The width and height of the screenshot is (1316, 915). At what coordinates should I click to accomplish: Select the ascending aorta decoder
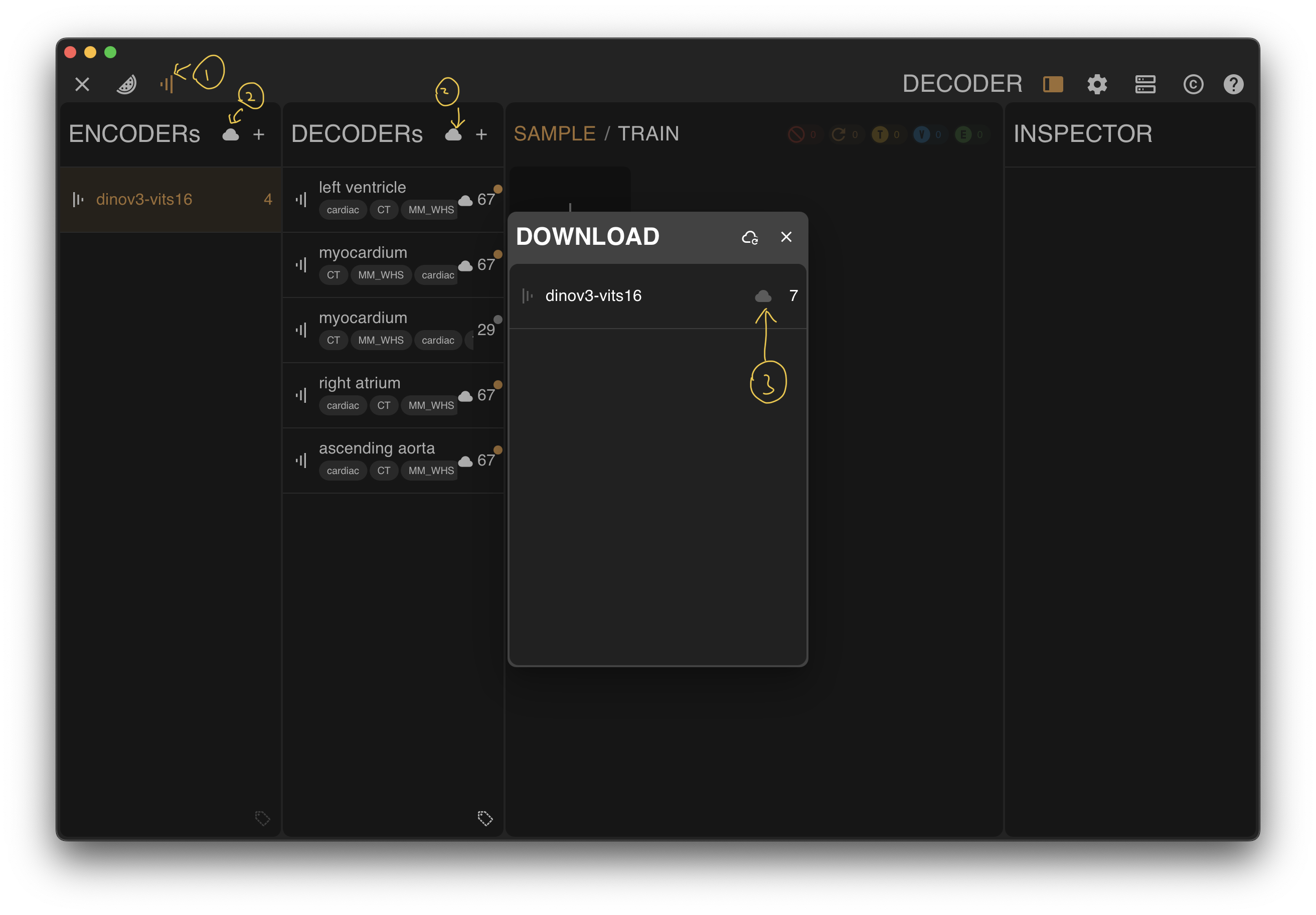[x=377, y=448]
